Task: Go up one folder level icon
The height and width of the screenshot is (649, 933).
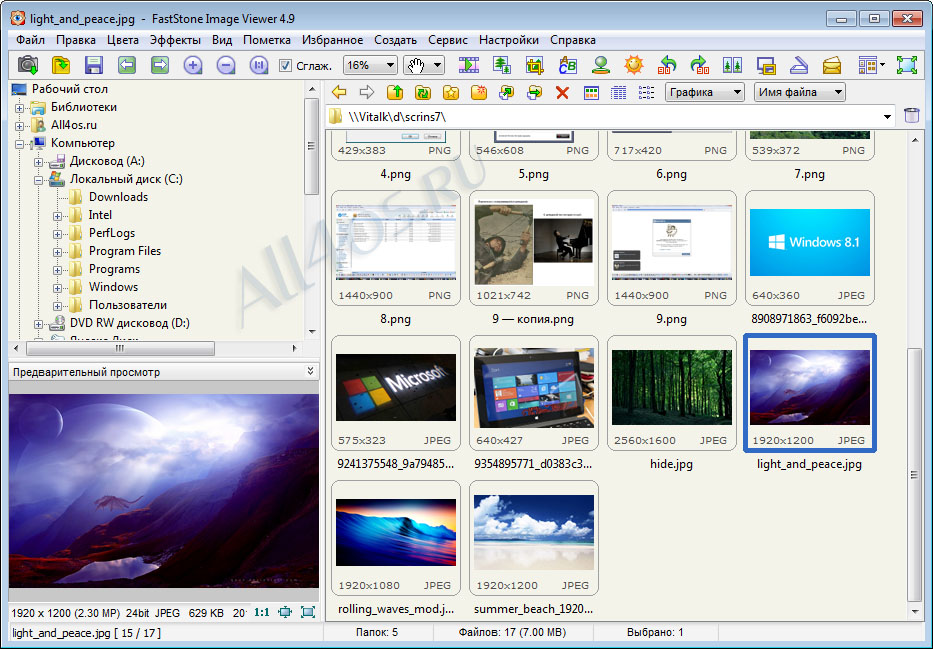Action: point(395,92)
